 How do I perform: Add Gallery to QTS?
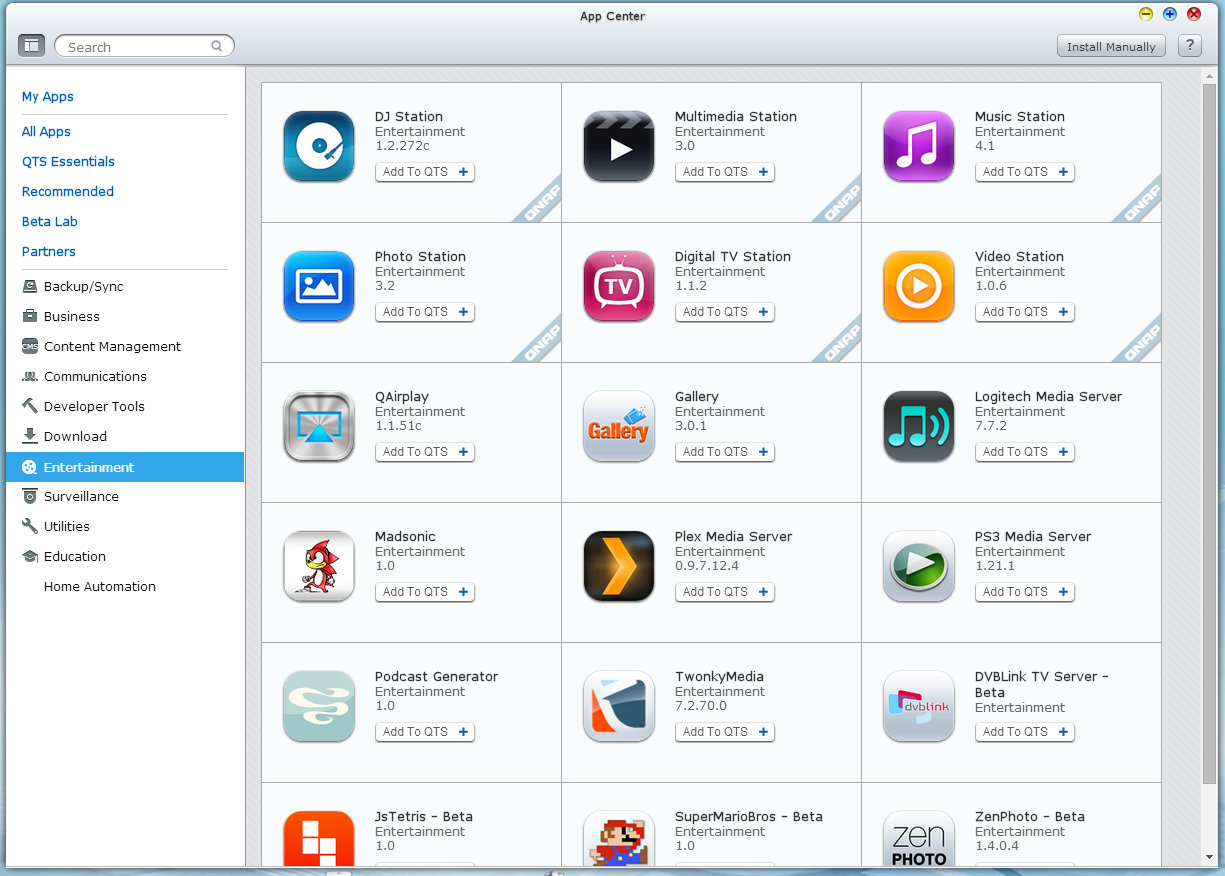725,452
